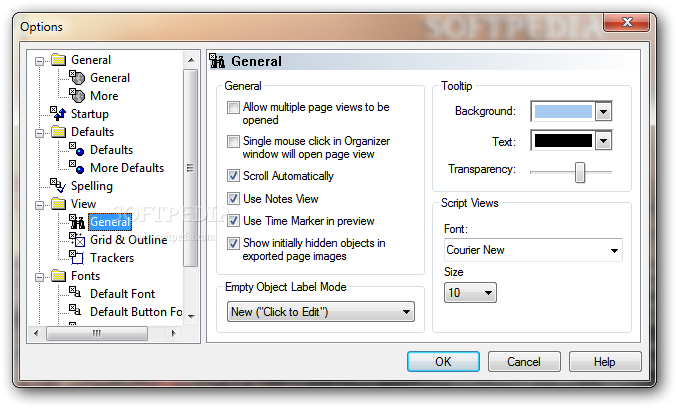
Task: Click the blue dot icon beside Defaults sub-item
Action: click(77, 149)
